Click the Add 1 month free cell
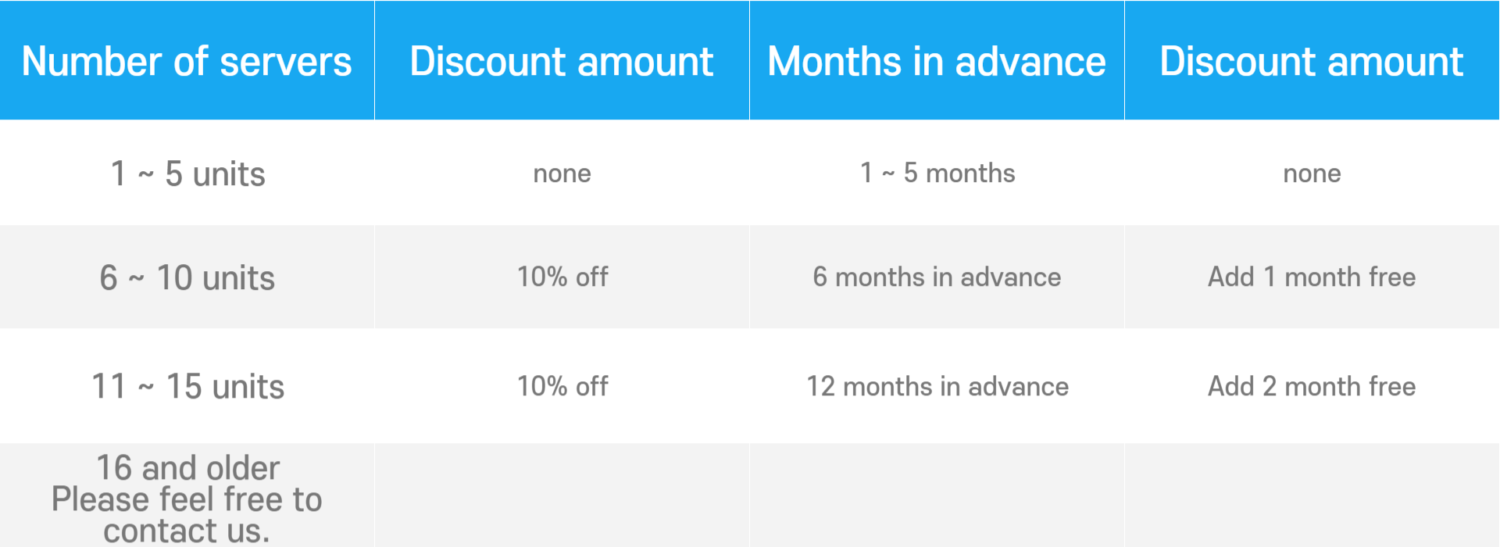Image resolution: width=1500 pixels, height=547 pixels. point(1312,277)
